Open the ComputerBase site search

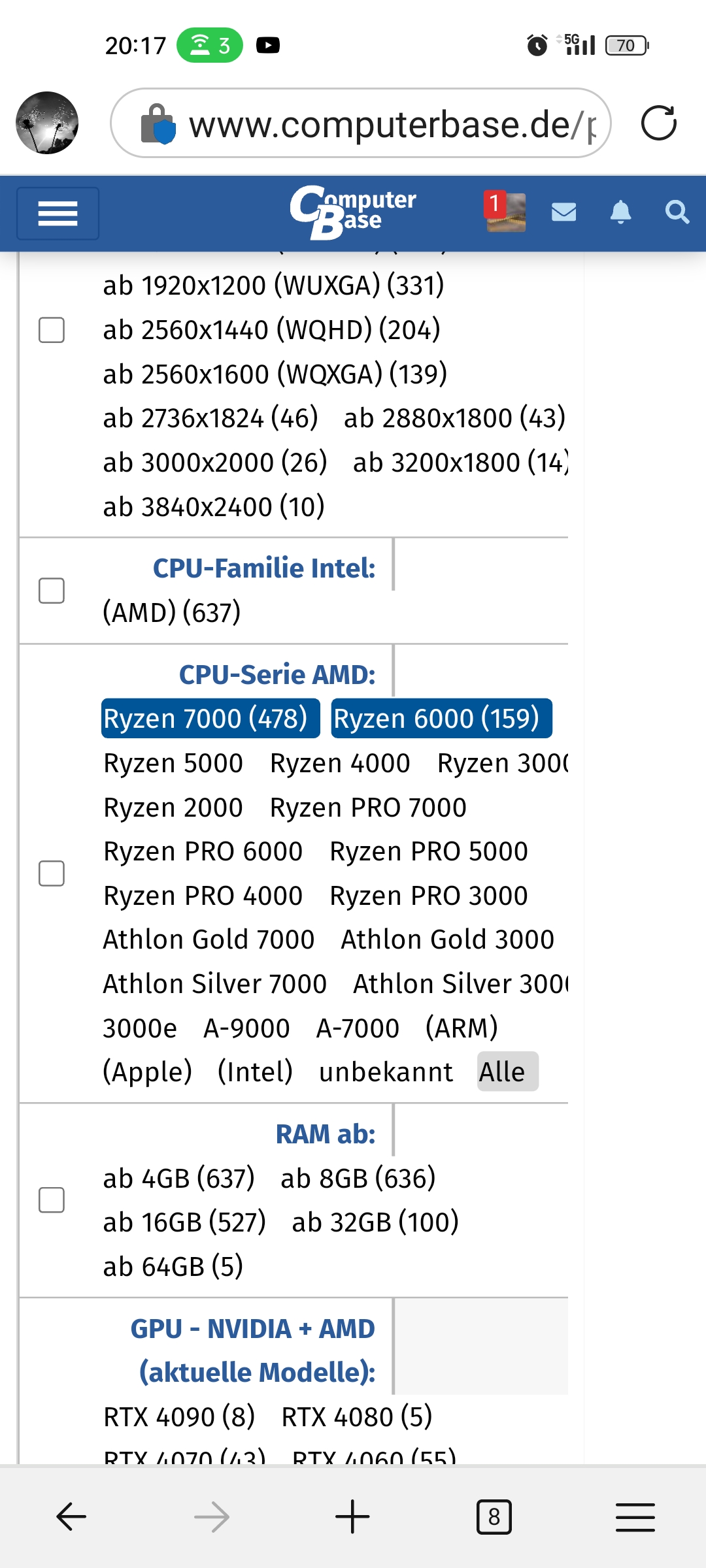[677, 212]
